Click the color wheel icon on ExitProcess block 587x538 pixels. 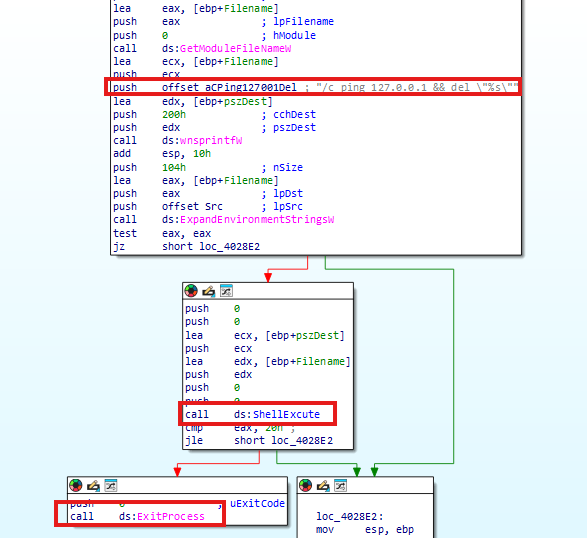(76, 485)
